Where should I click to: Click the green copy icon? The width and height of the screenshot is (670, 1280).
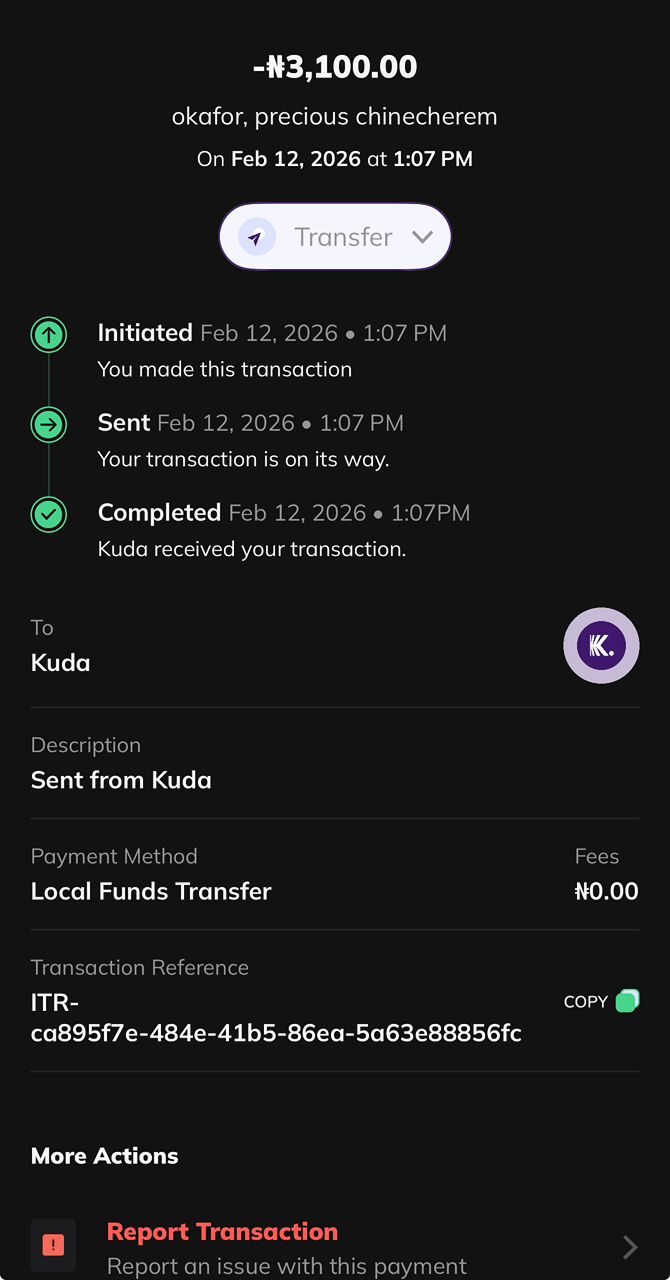tap(627, 1001)
